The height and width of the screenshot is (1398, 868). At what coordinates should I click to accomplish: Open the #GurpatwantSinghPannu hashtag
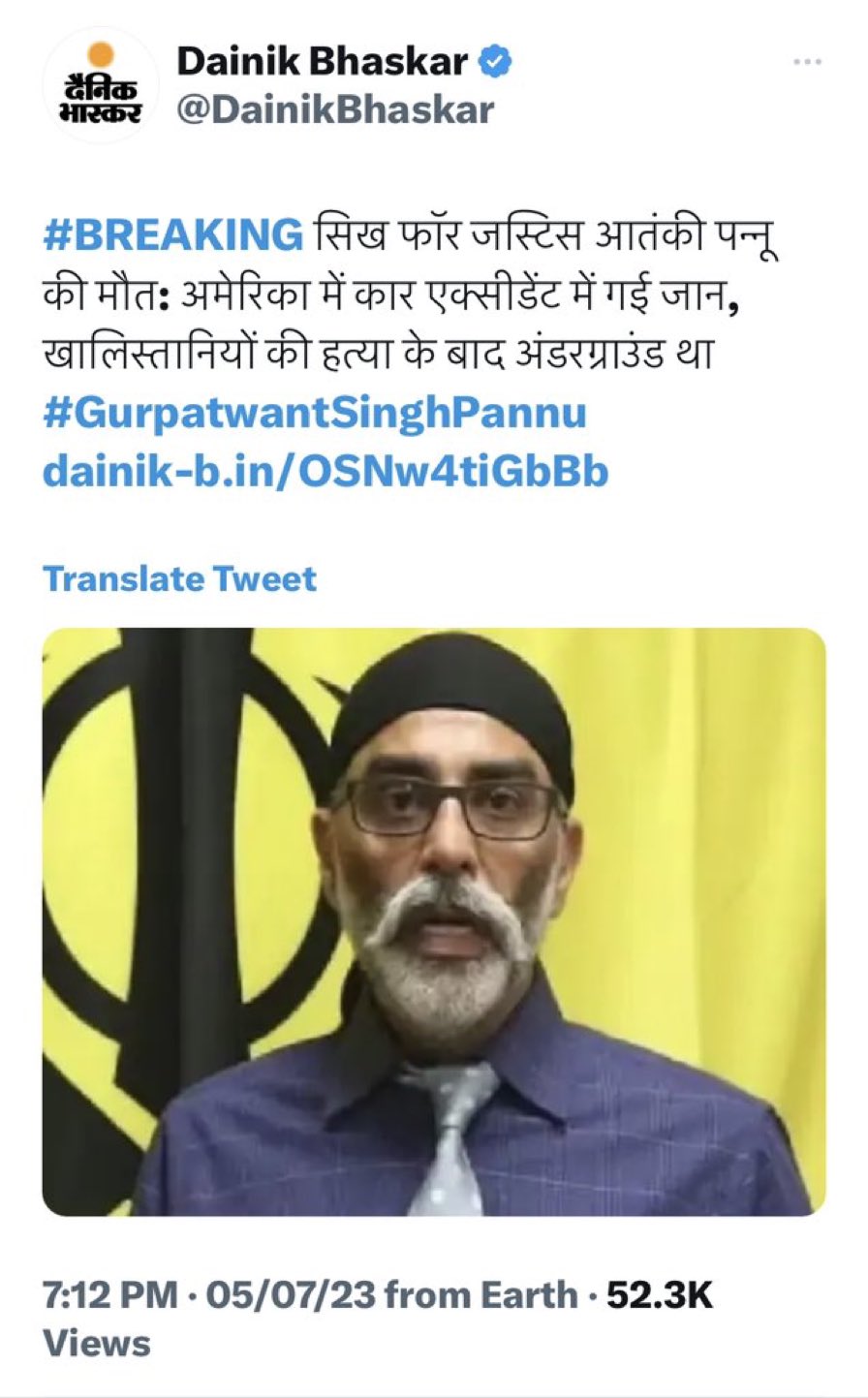point(315,413)
